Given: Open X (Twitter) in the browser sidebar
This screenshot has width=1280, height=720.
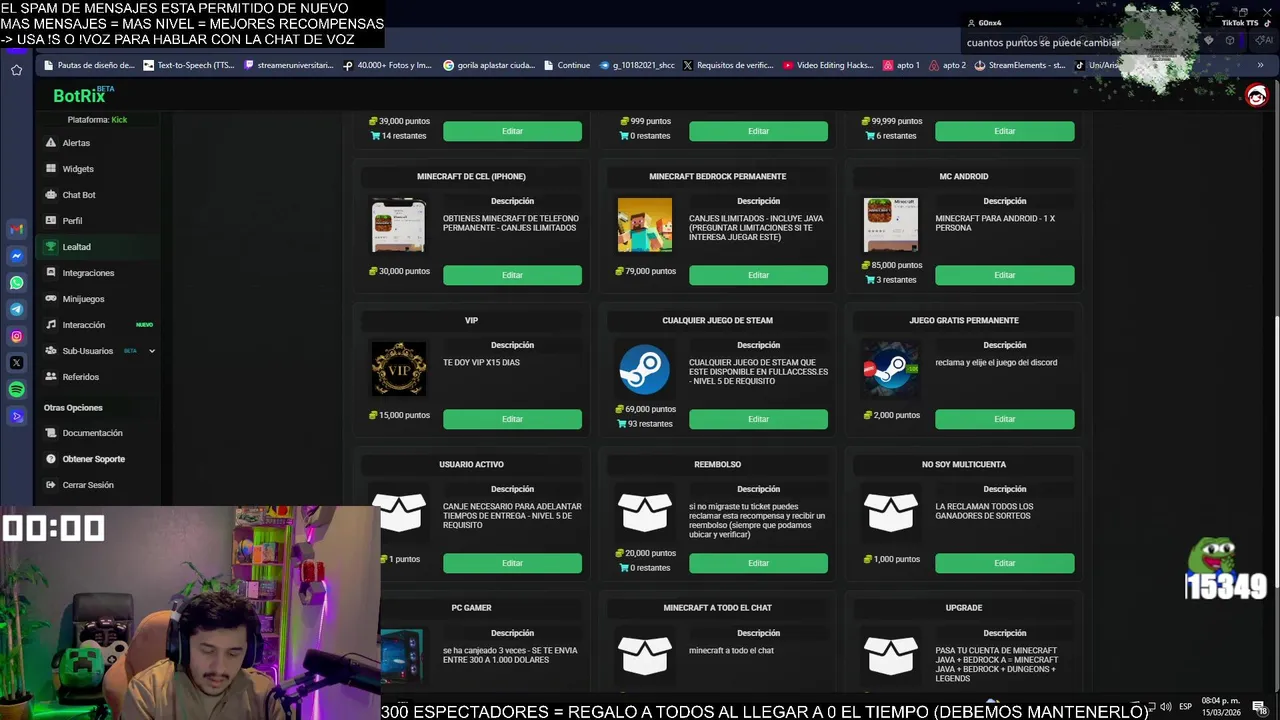Looking at the screenshot, I should [16, 363].
